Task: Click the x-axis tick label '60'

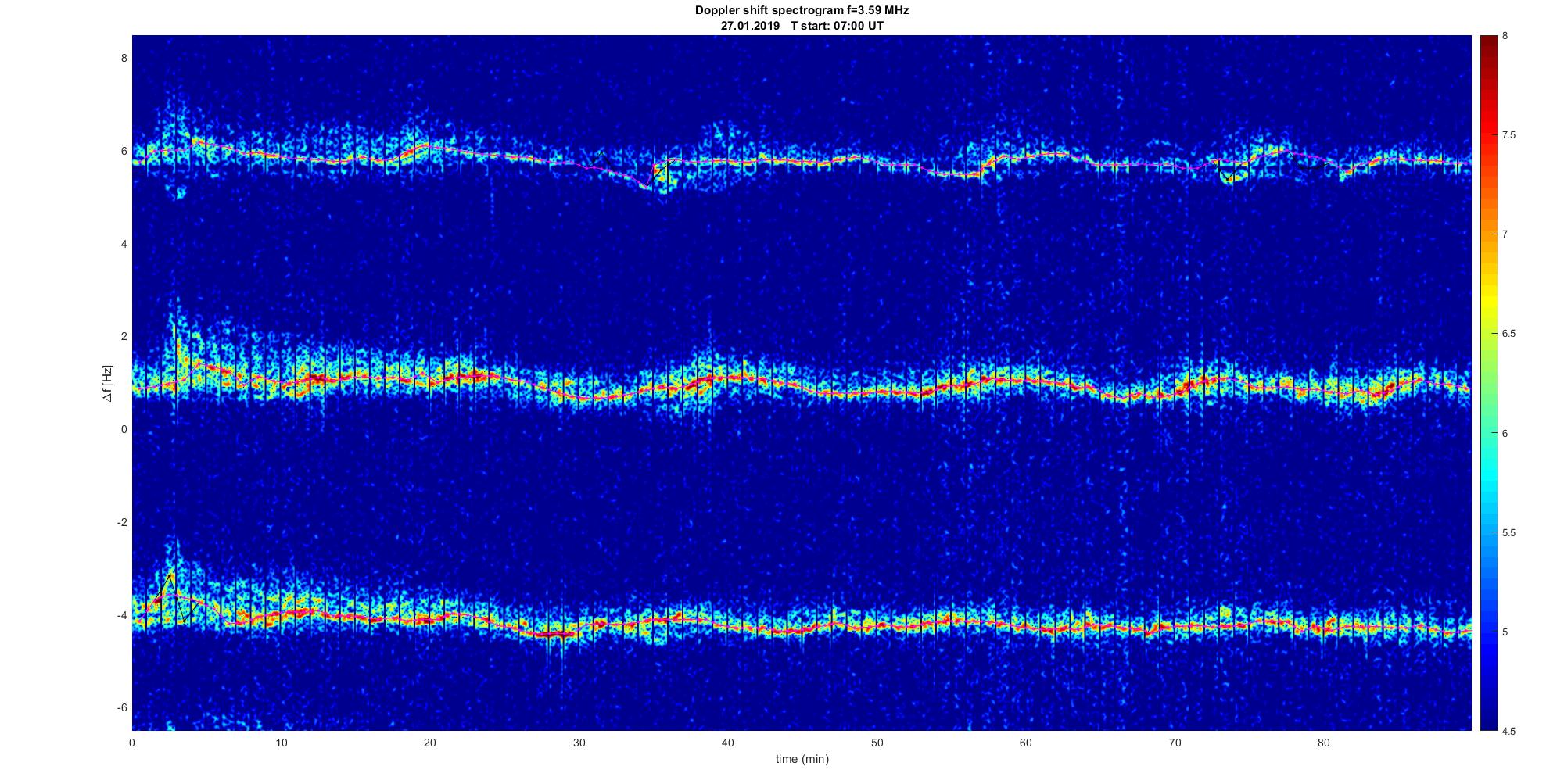Action: coord(1026,743)
